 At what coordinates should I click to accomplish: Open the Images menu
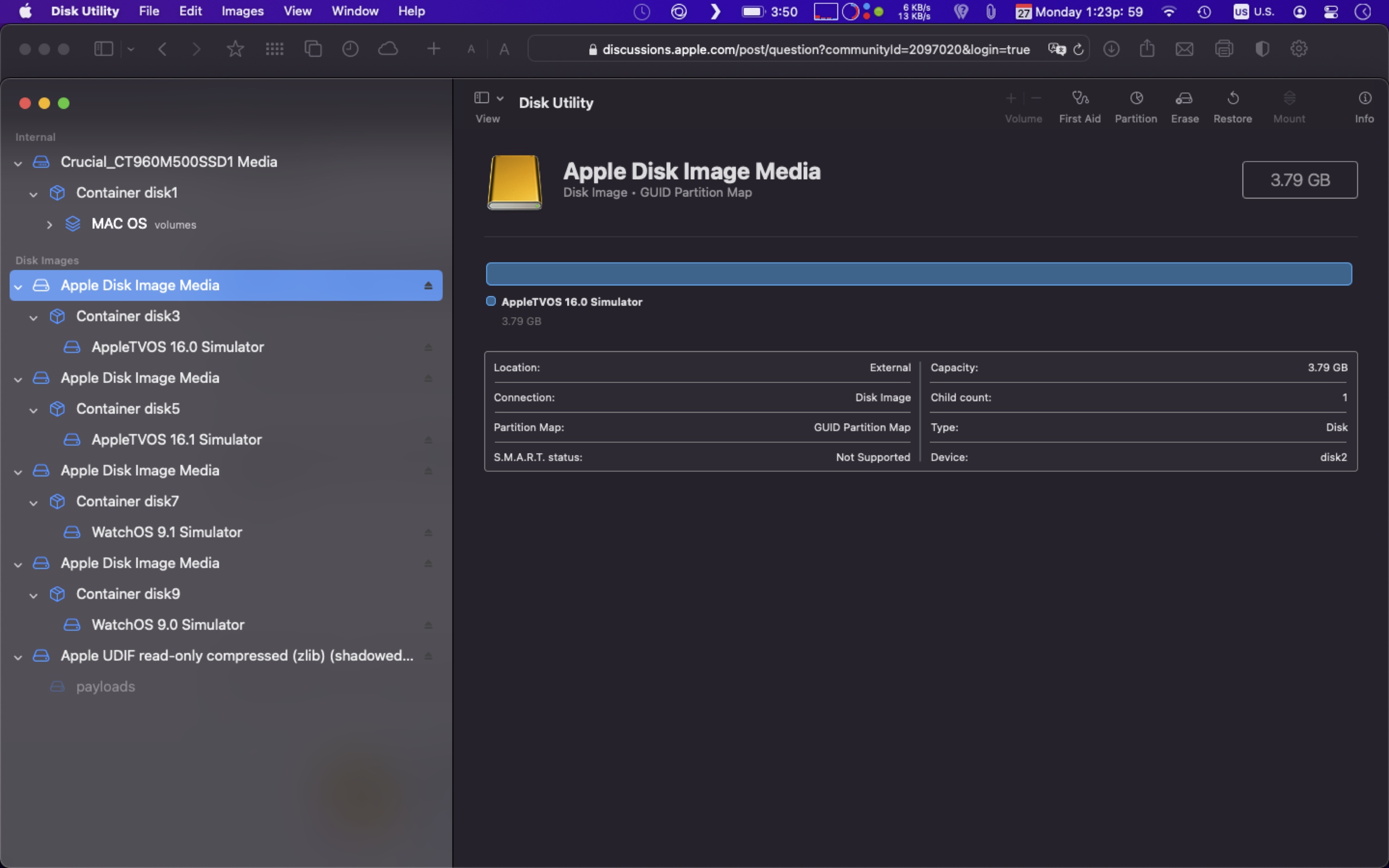[242, 11]
